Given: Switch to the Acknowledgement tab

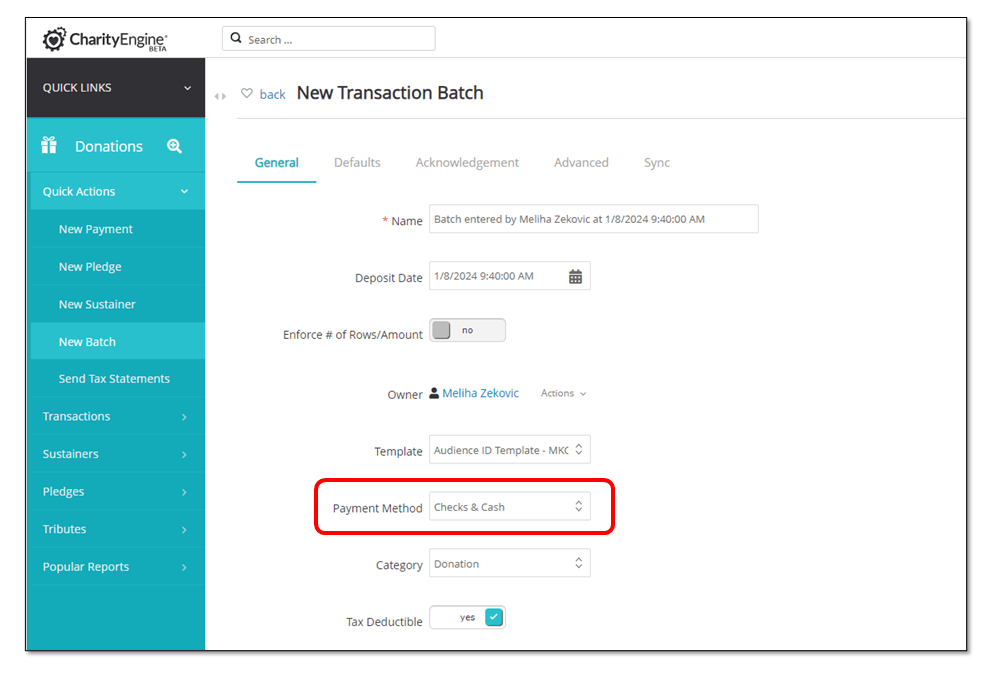Looking at the screenshot, I should point(467,162).
